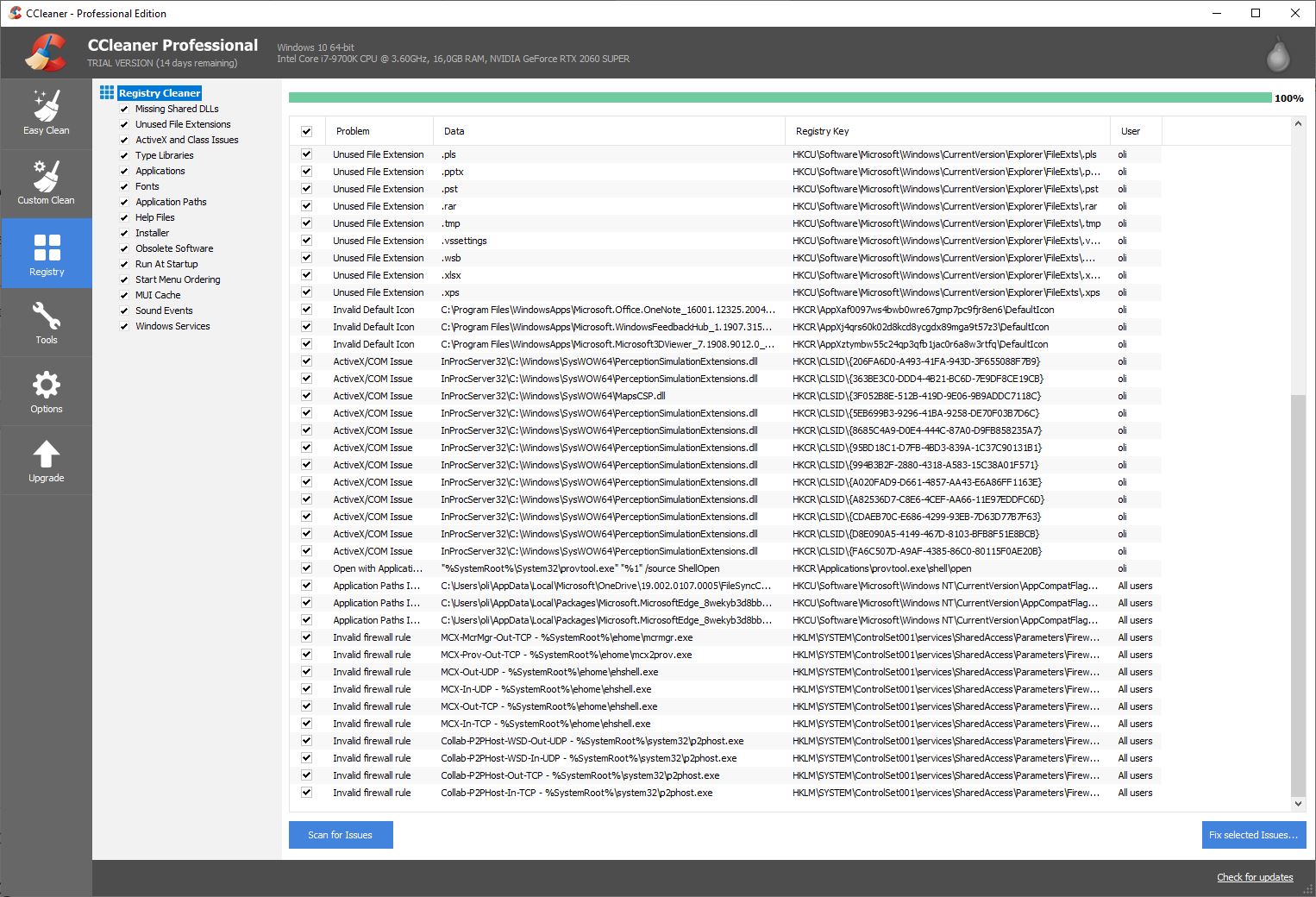This screenshot has width=1316, height=897.
Task: Click Fix selected Issues button
Action: tap(1254, 835)
